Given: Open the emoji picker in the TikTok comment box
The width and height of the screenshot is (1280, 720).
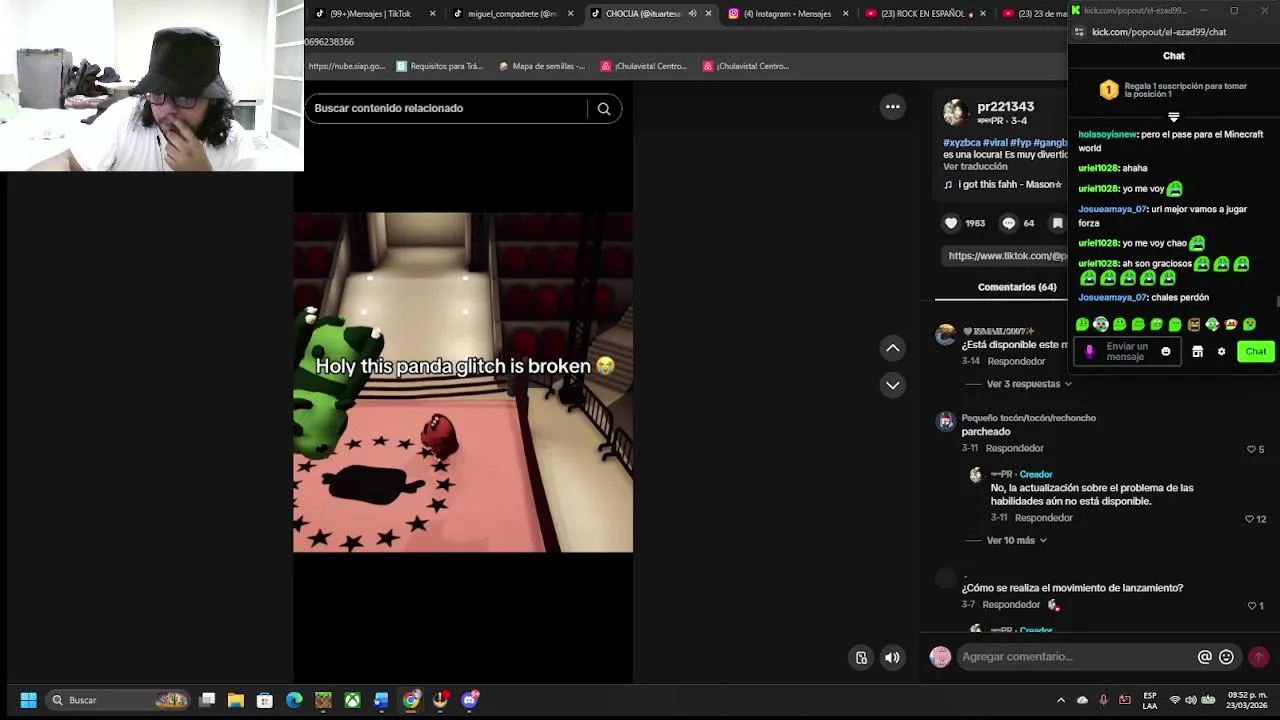Looking at the screenshot, I should (x=1226, y=657).
